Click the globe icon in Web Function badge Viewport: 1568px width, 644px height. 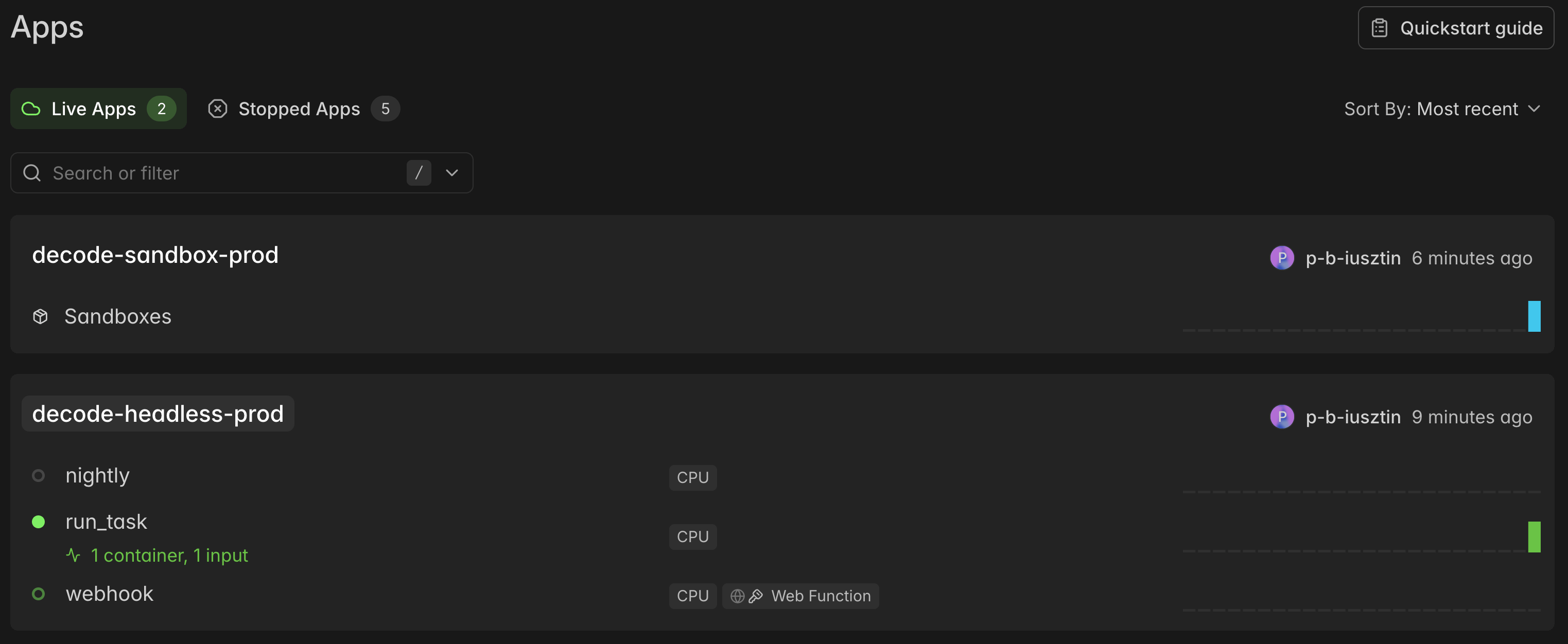point(737,596)
